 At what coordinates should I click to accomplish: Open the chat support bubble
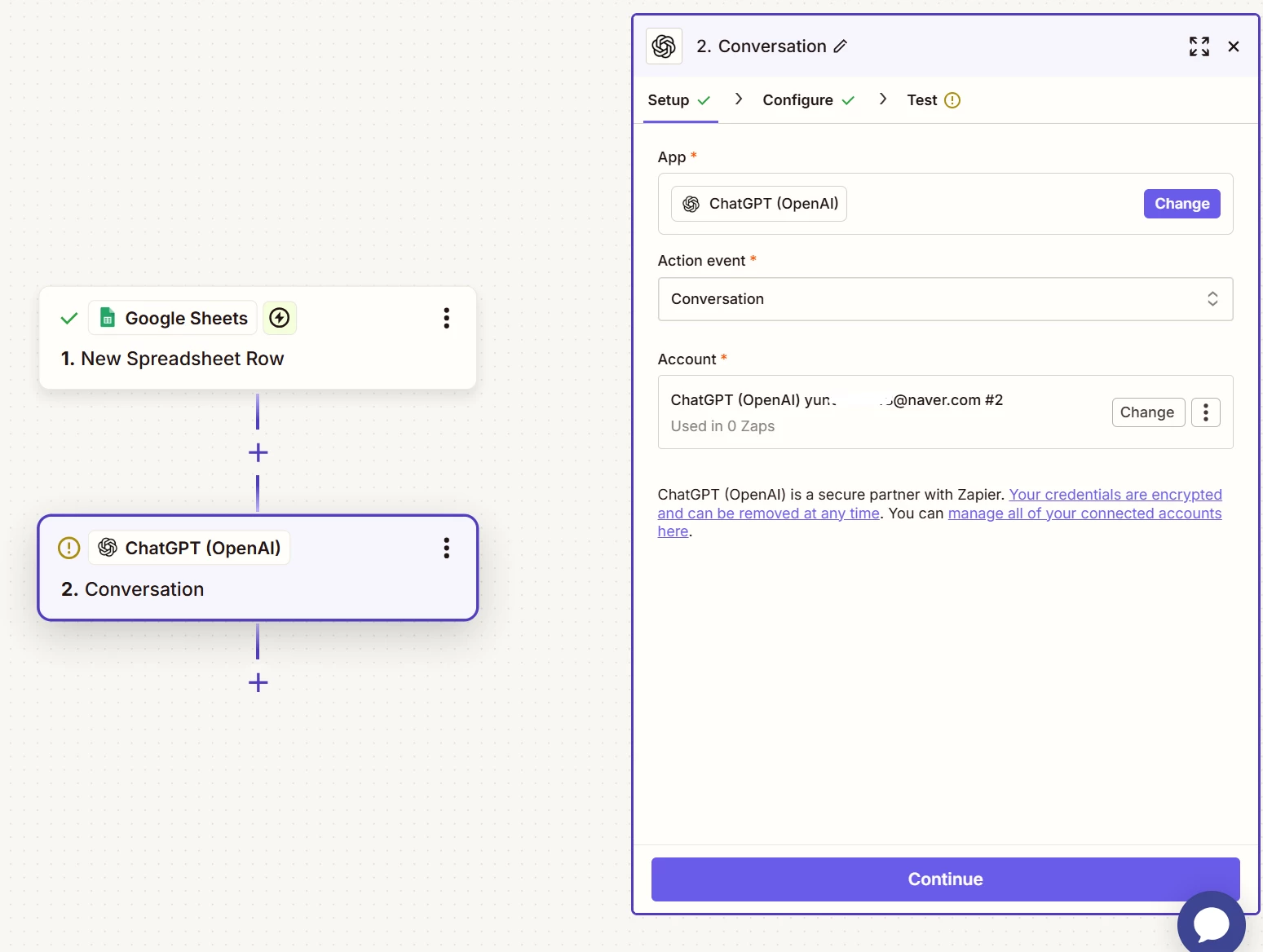point(1212,924)
